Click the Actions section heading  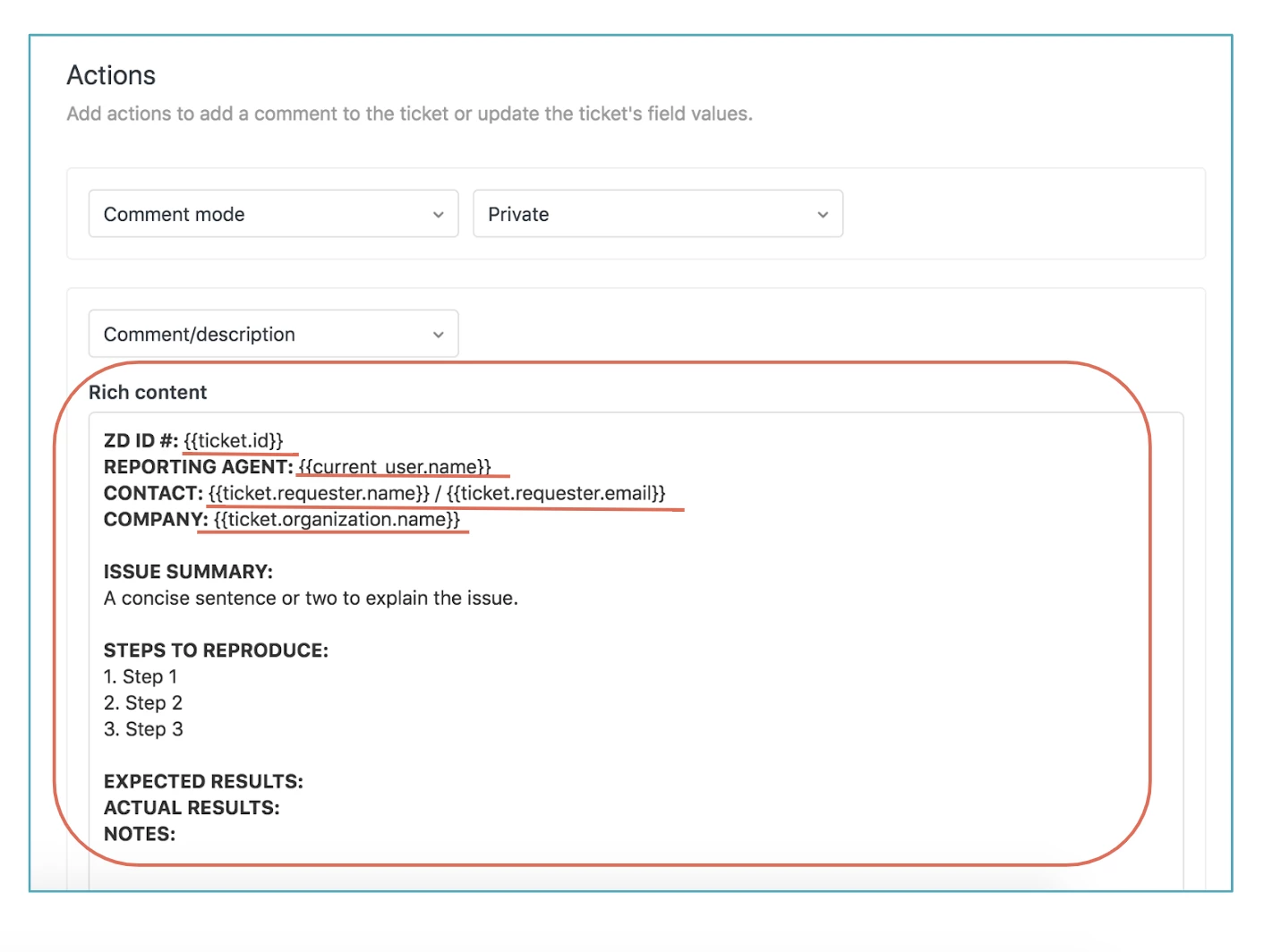pyautogui.click(x=111, y=75)
